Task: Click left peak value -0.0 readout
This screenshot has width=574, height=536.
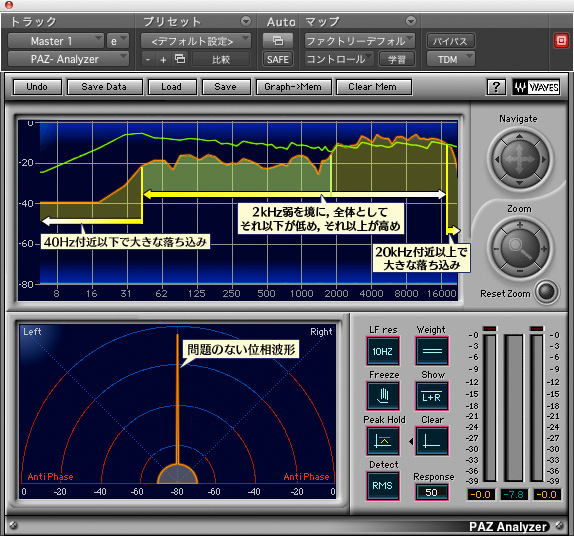Action: pyautogui.click(x=481, y=495)
